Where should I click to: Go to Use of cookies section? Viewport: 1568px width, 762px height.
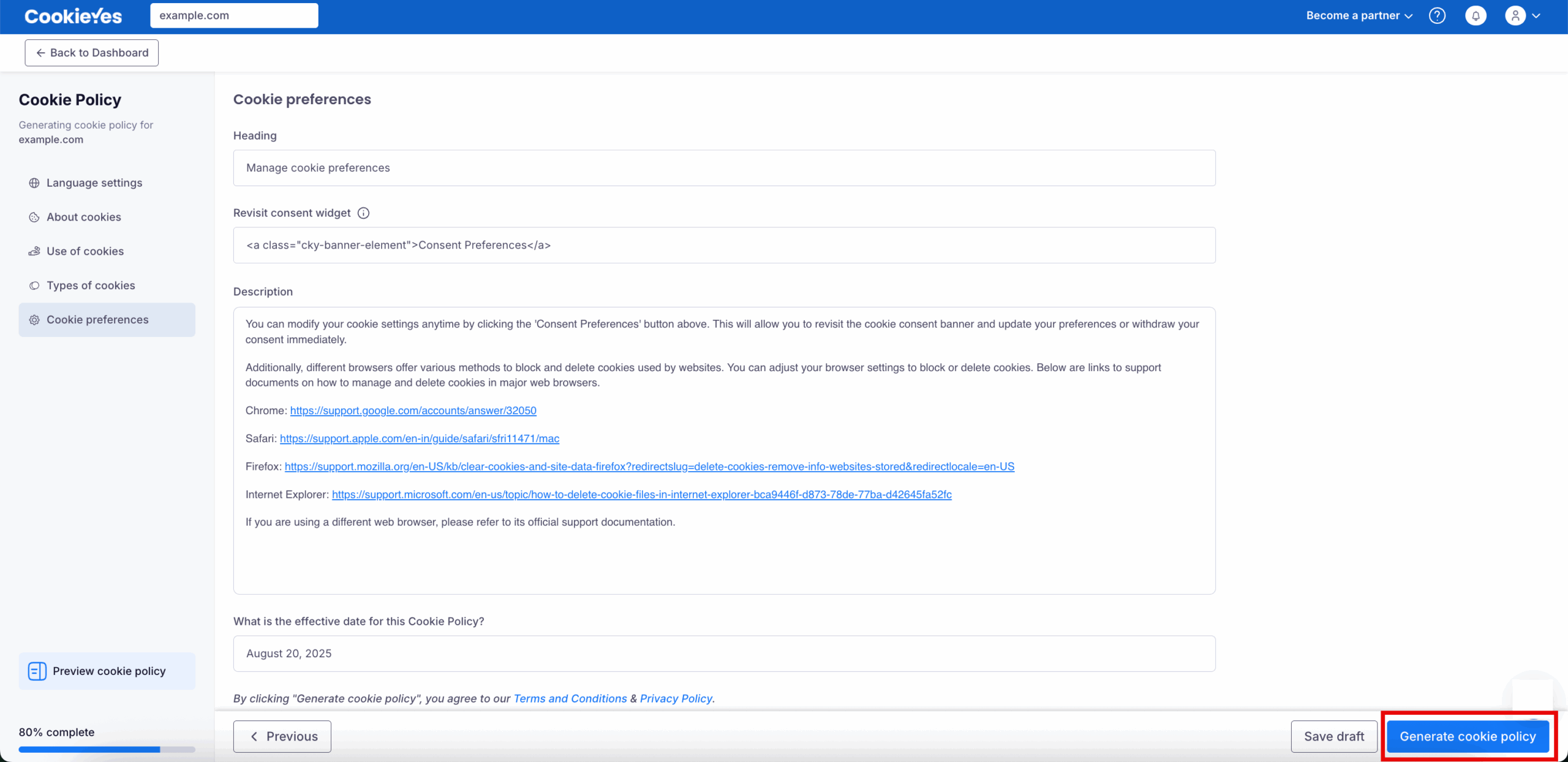[85, 251]
